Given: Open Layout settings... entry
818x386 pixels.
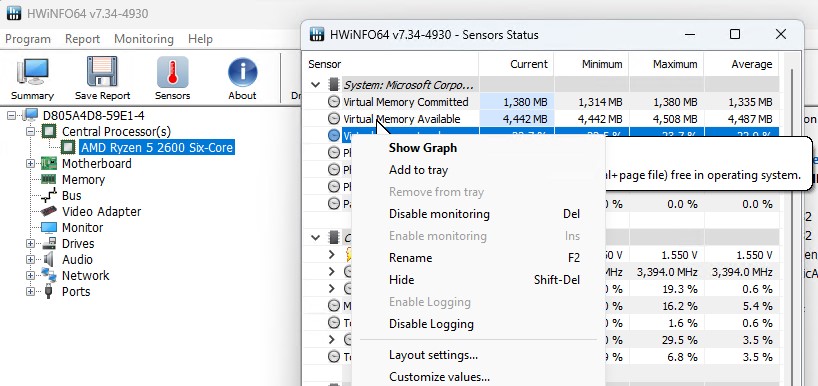Looking at the screenshot, I should click(x=434, y=355).
